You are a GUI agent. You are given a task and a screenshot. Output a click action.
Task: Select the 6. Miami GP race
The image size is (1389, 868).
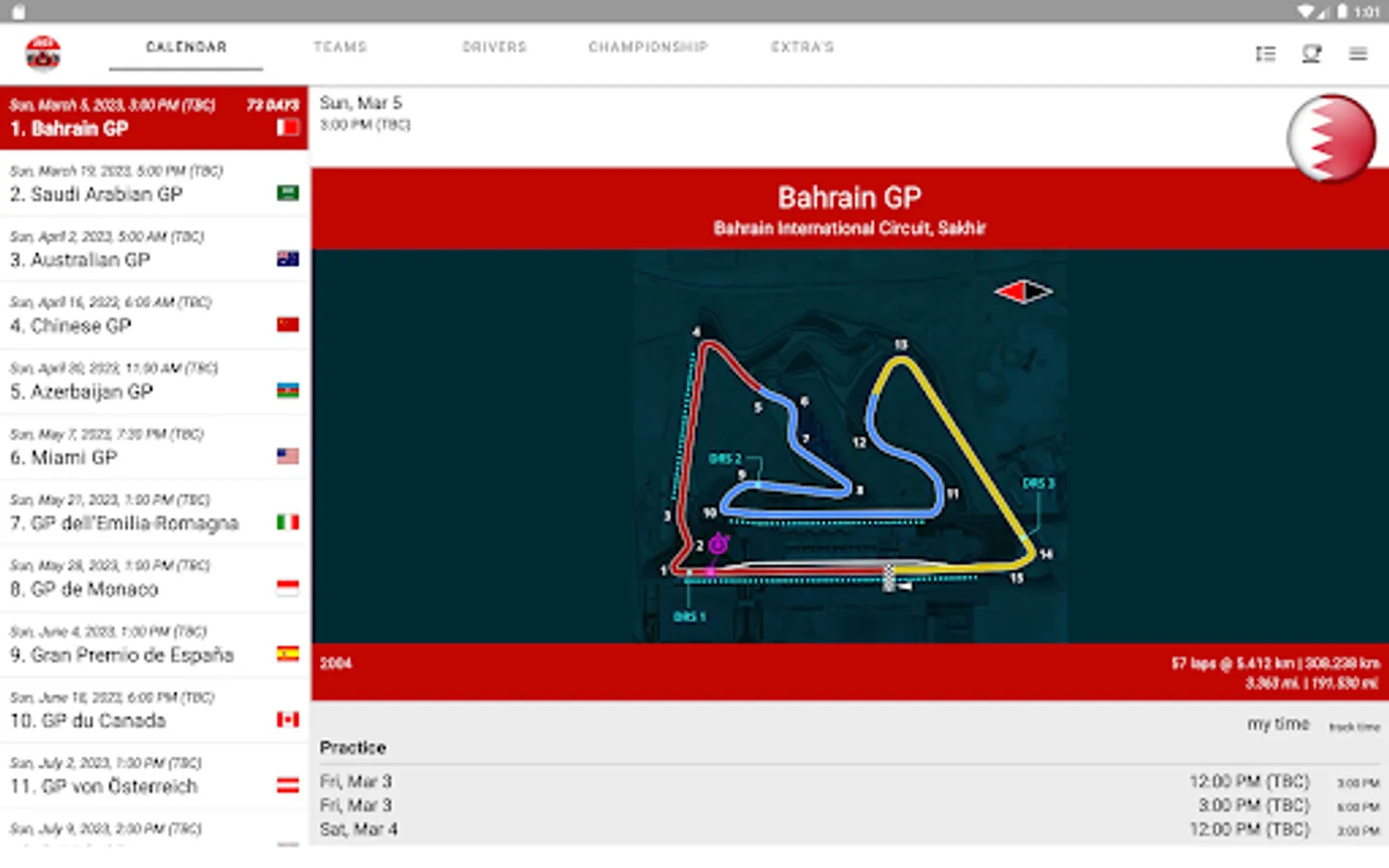click(x=154, y=447)
